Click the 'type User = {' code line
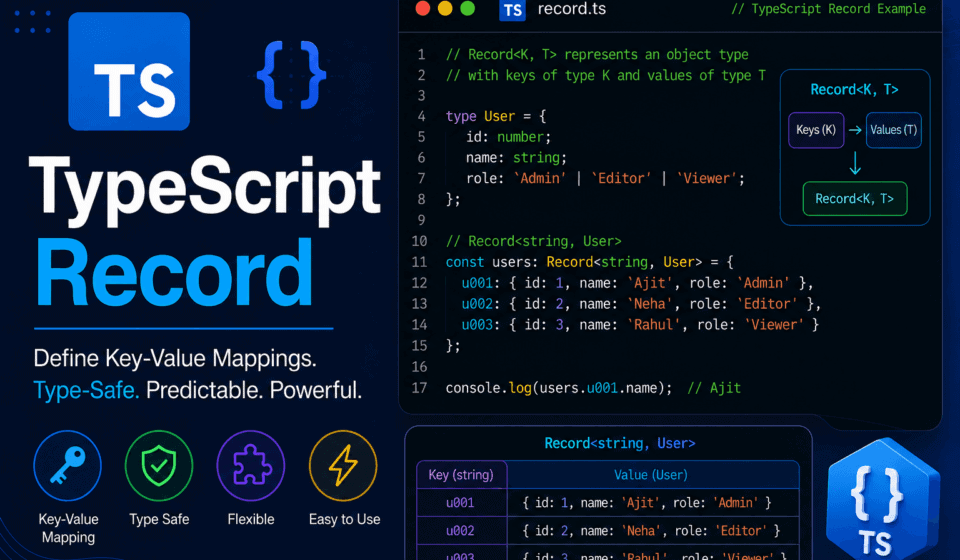 point(496,116)
